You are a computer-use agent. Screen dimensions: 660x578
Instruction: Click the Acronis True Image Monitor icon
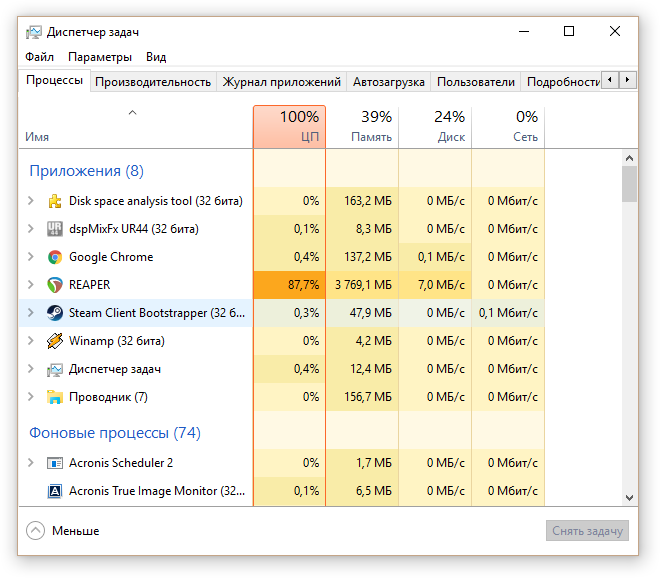click(x=55, y=491)
